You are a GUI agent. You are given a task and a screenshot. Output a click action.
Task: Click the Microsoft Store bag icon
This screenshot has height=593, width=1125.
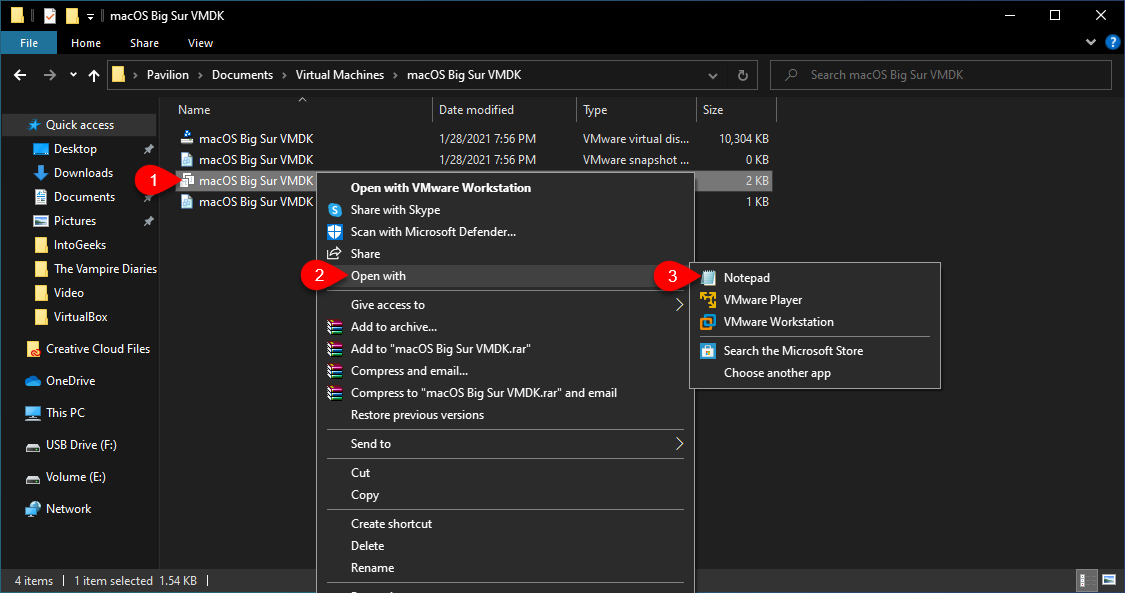[x=708, y=351]
